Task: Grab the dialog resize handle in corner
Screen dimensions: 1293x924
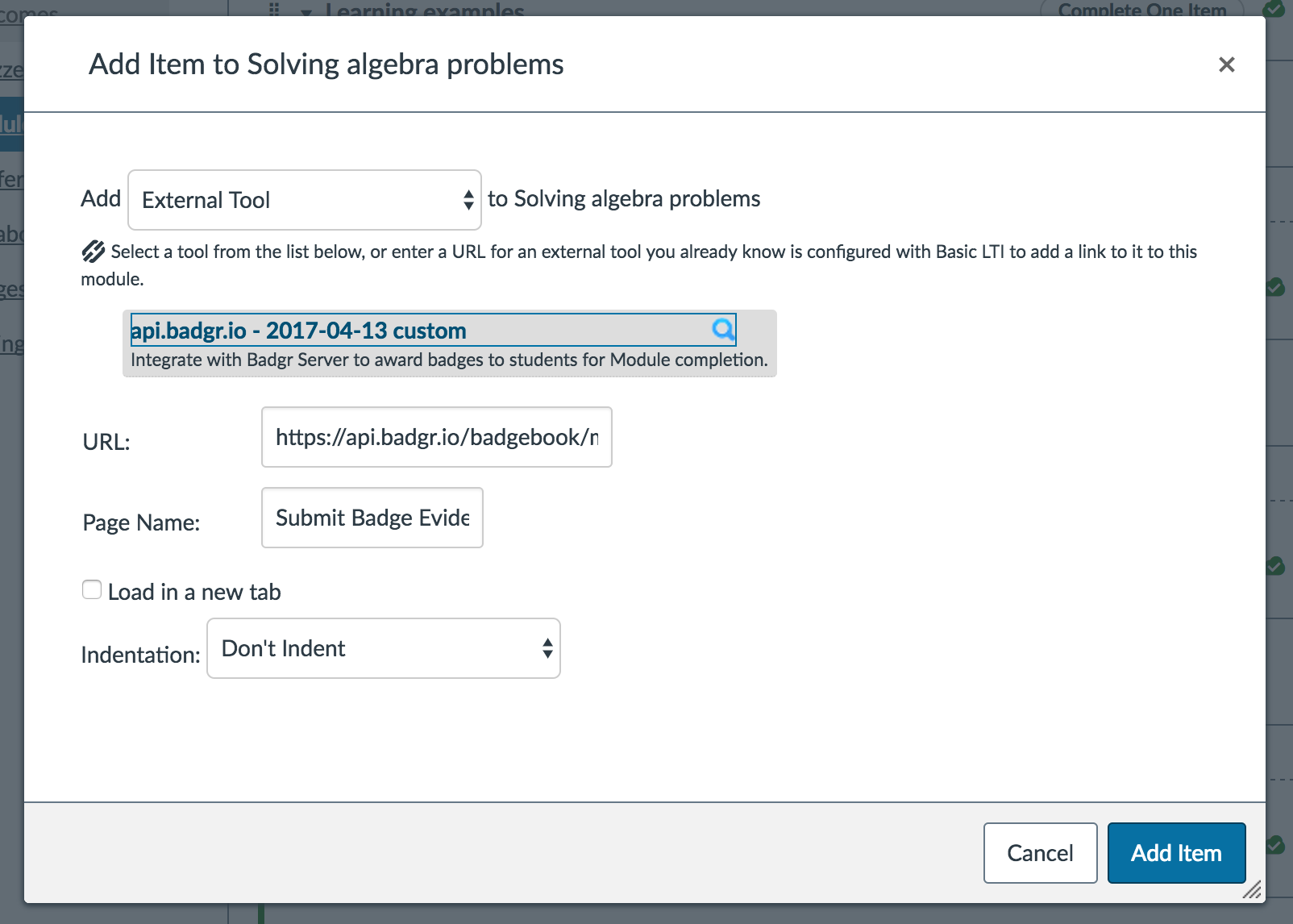Action: pos(1252,890)
